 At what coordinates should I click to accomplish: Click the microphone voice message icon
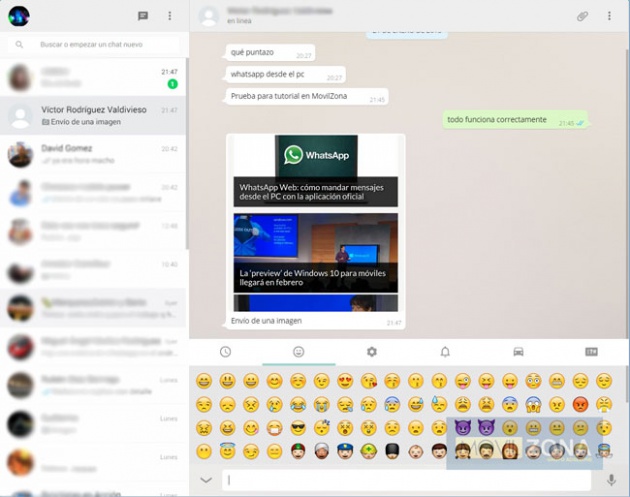[x=611, y=480]
